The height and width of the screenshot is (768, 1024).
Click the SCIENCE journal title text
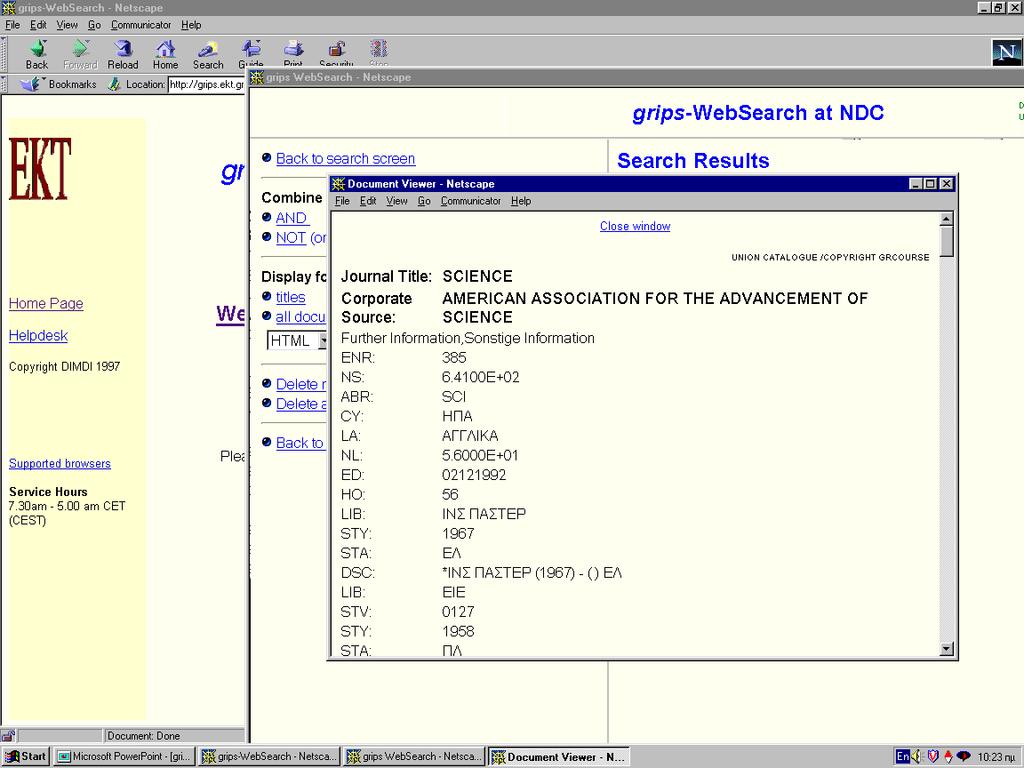[477, 276]
